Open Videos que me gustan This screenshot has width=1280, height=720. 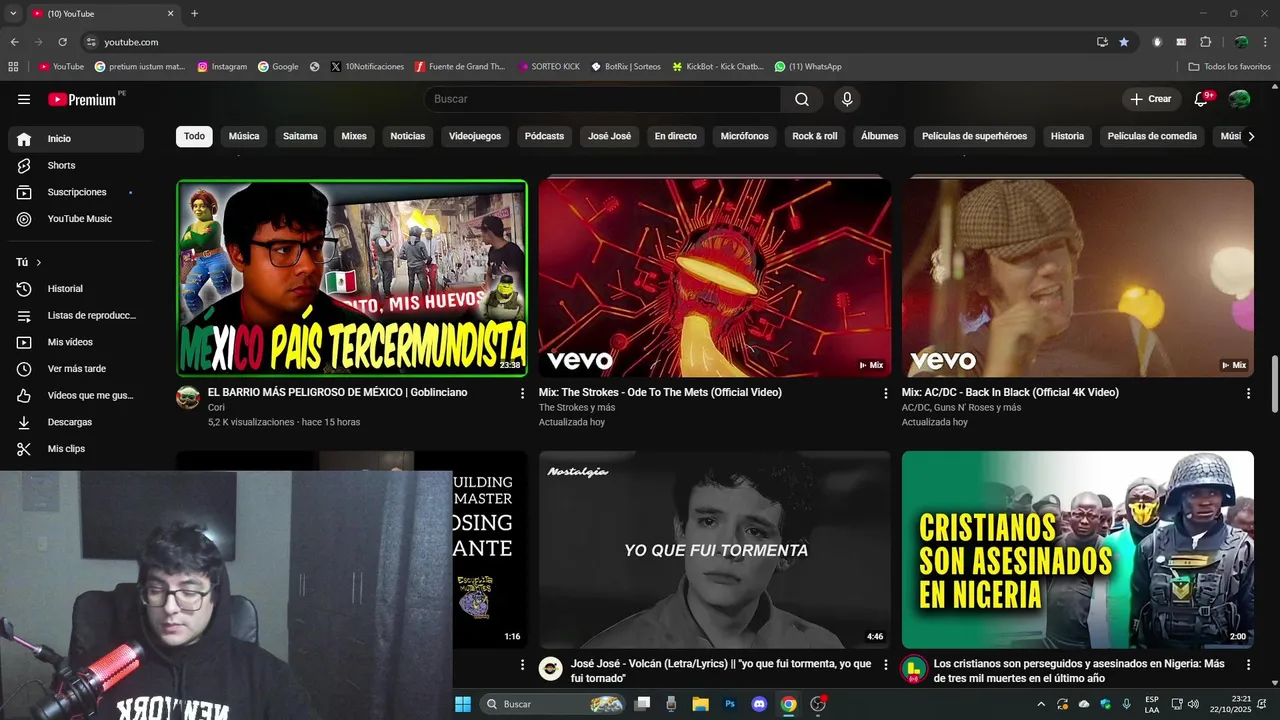pyautogui.click(x=76, y=395)
